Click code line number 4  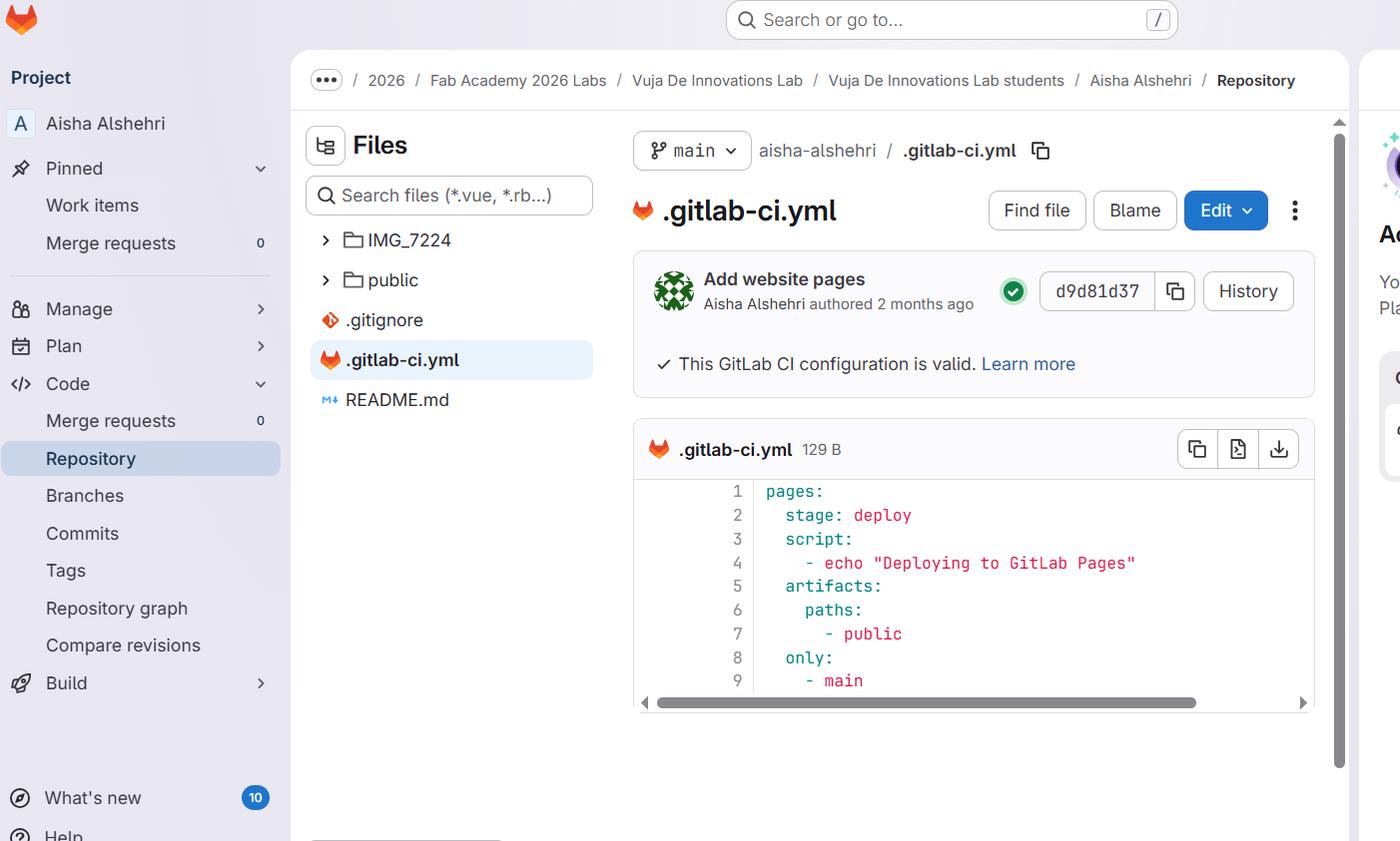737,563
